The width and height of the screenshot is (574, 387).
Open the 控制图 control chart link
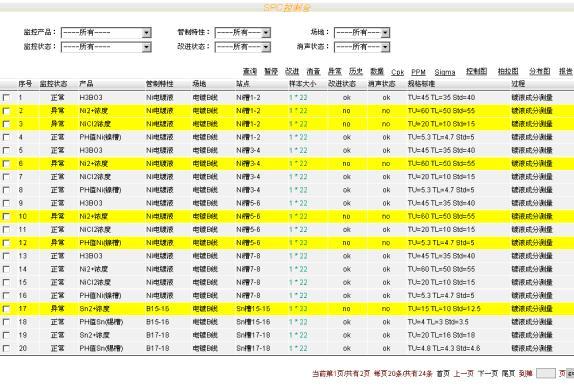[x=476, y=71]
